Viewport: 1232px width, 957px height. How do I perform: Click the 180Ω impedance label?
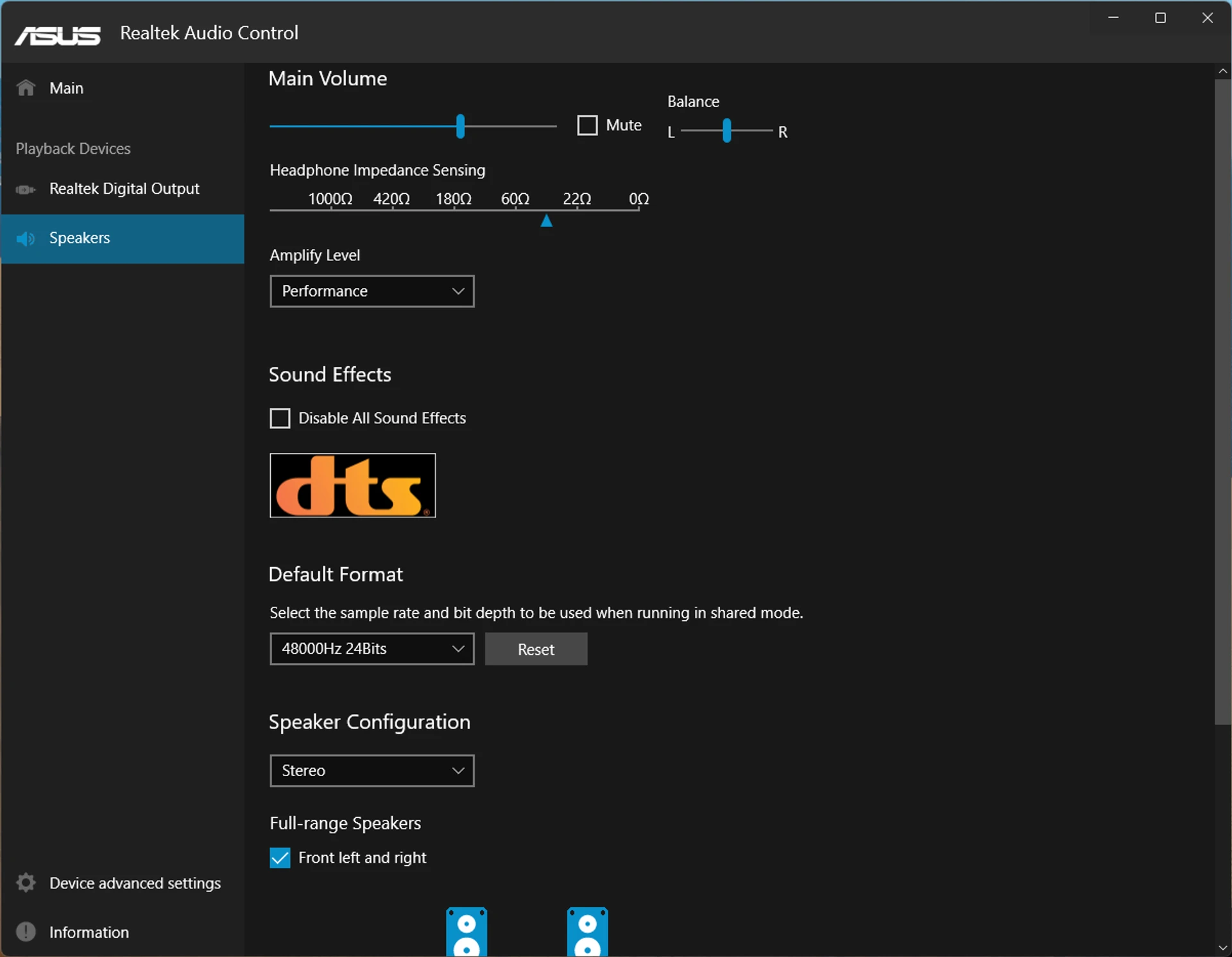click(x=454, y=199)
